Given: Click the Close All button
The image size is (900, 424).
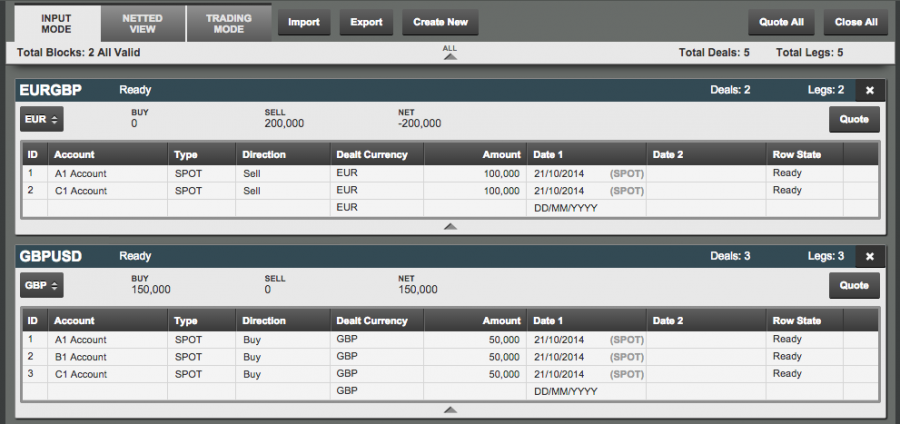Looking at the screenshot, I should [x=856, y=22].
